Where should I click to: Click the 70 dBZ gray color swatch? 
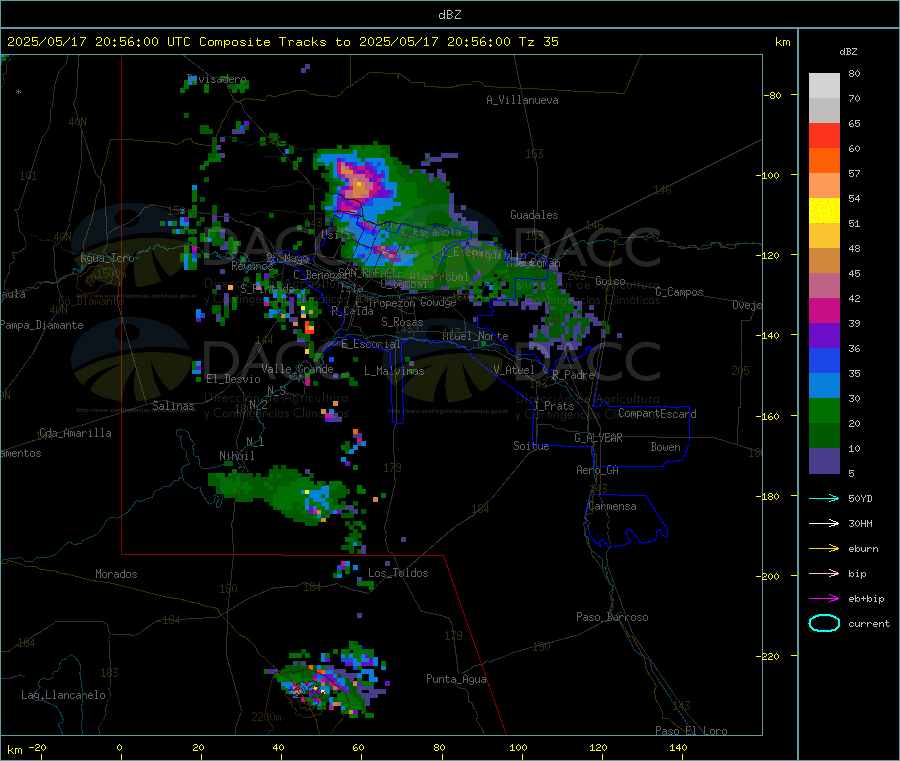click(824, 111)
